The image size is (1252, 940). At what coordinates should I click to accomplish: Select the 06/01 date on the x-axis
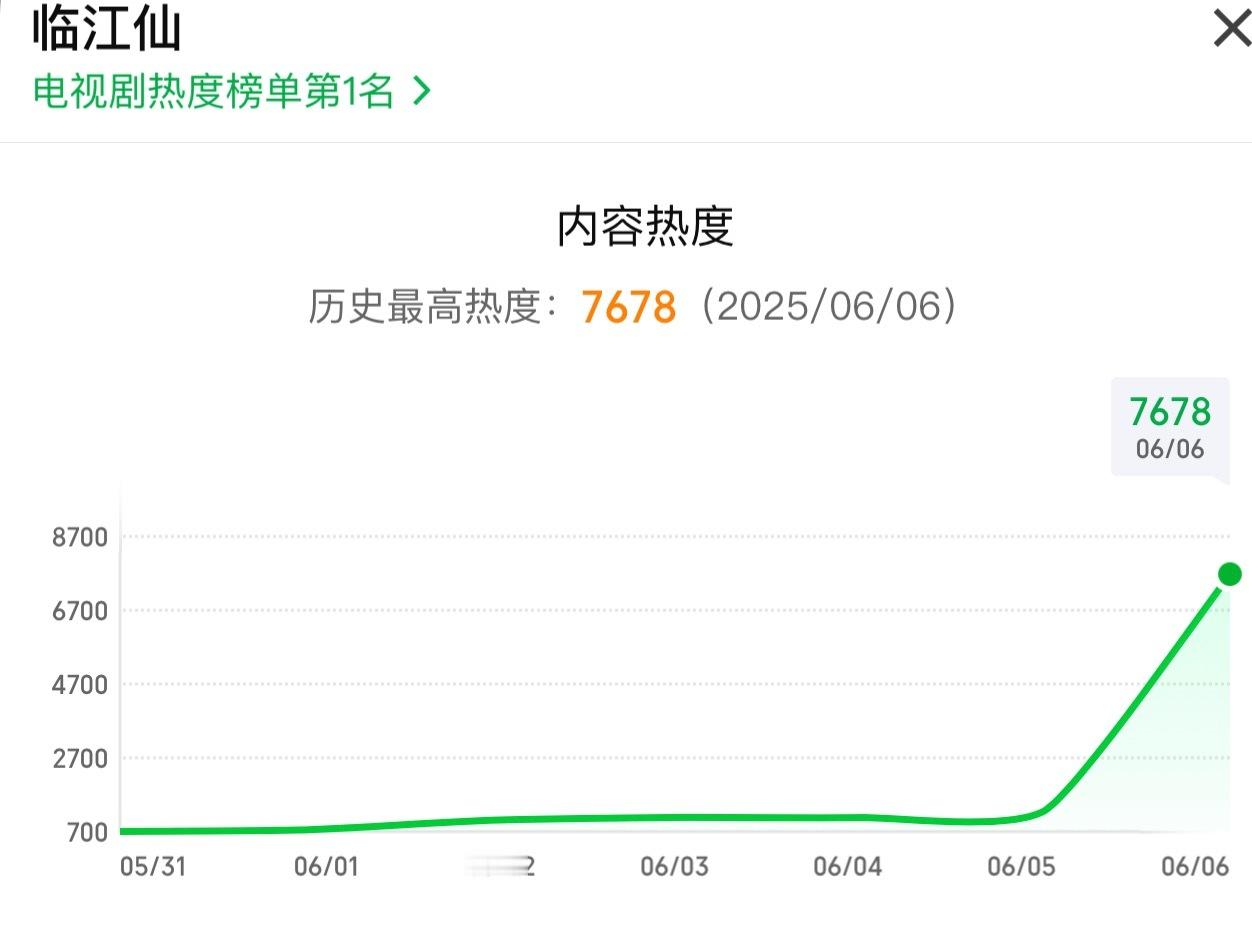point(328,866)
